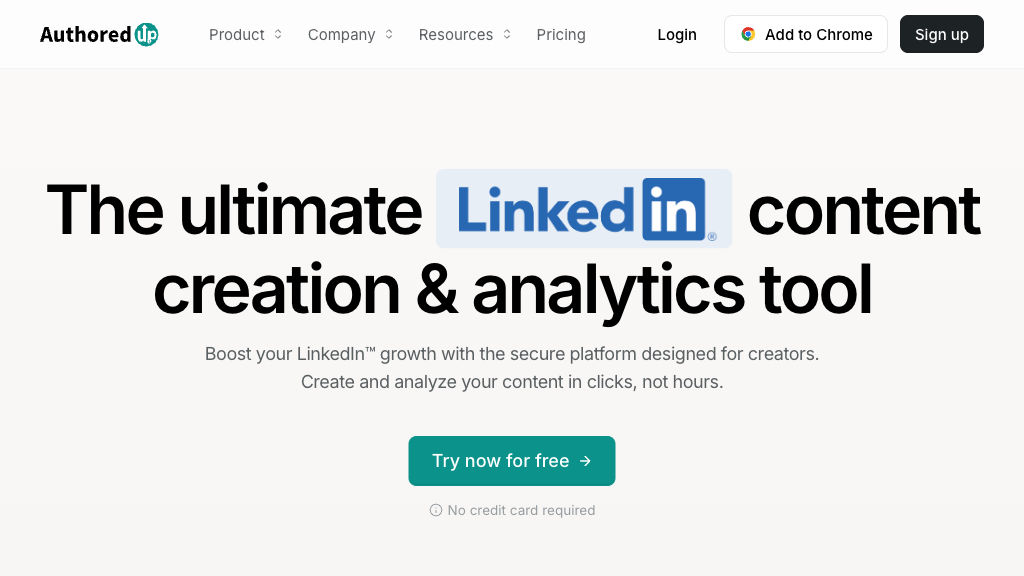Open the Login link
This screenshot has width=1024, height=576.
[x=677, y=34]
